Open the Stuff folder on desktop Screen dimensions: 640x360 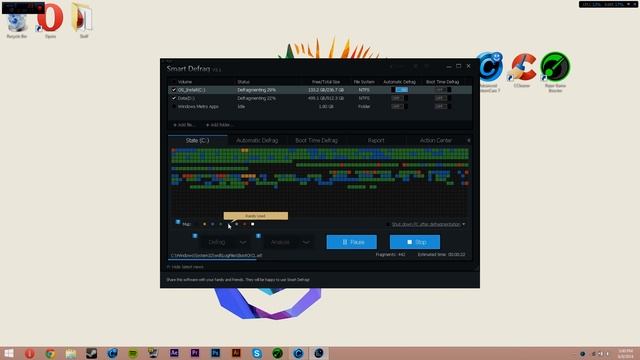point(83,21)
